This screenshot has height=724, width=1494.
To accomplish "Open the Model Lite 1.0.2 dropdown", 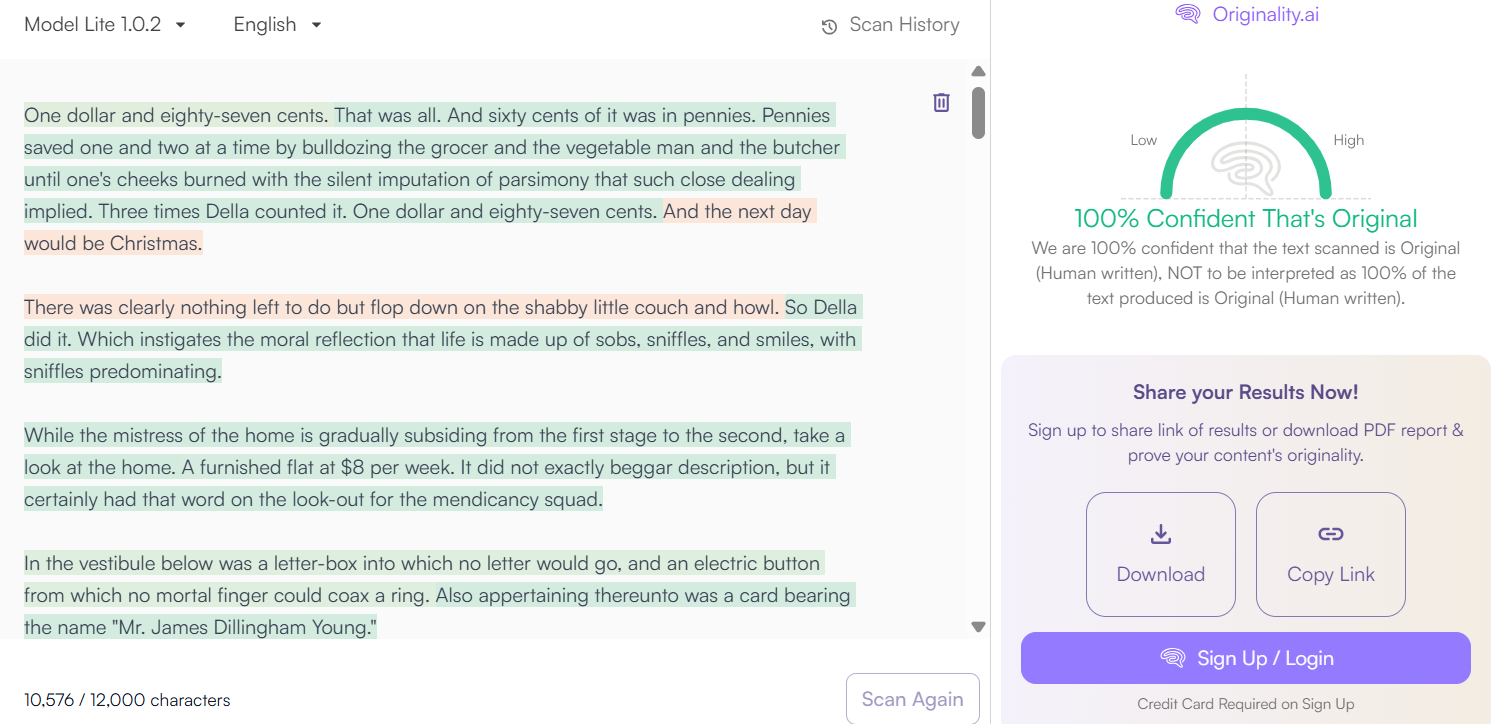I will 105,25.
